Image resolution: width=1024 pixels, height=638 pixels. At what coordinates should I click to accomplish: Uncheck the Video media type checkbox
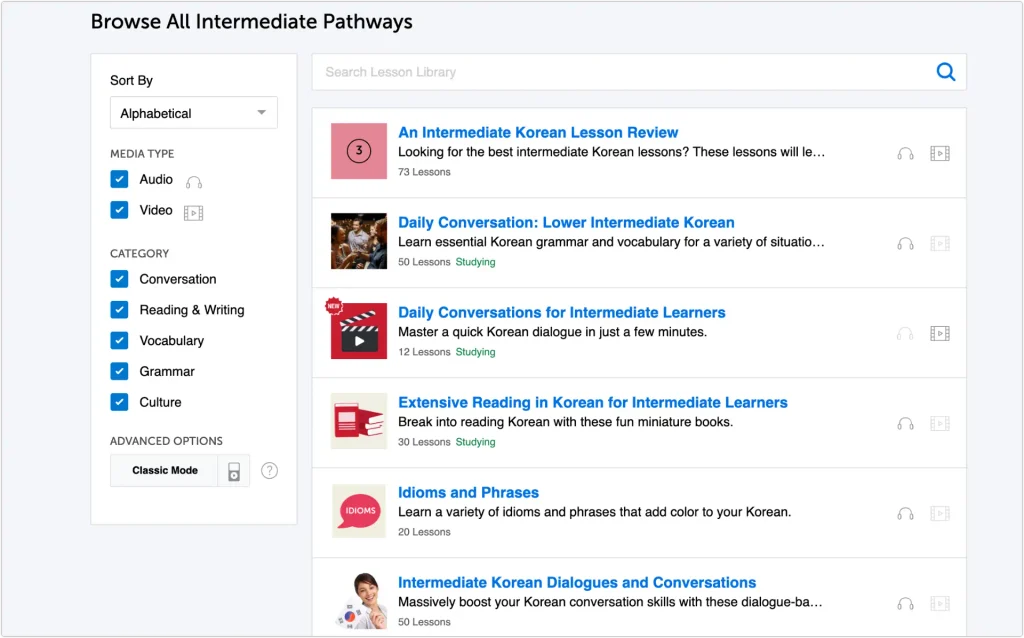120,210
